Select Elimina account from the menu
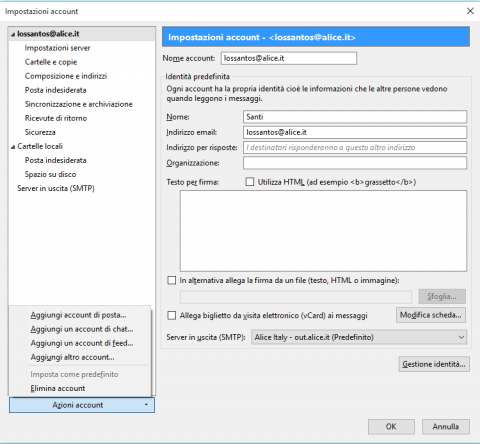This screenshot has width=480, height=444. coord(58,388)
